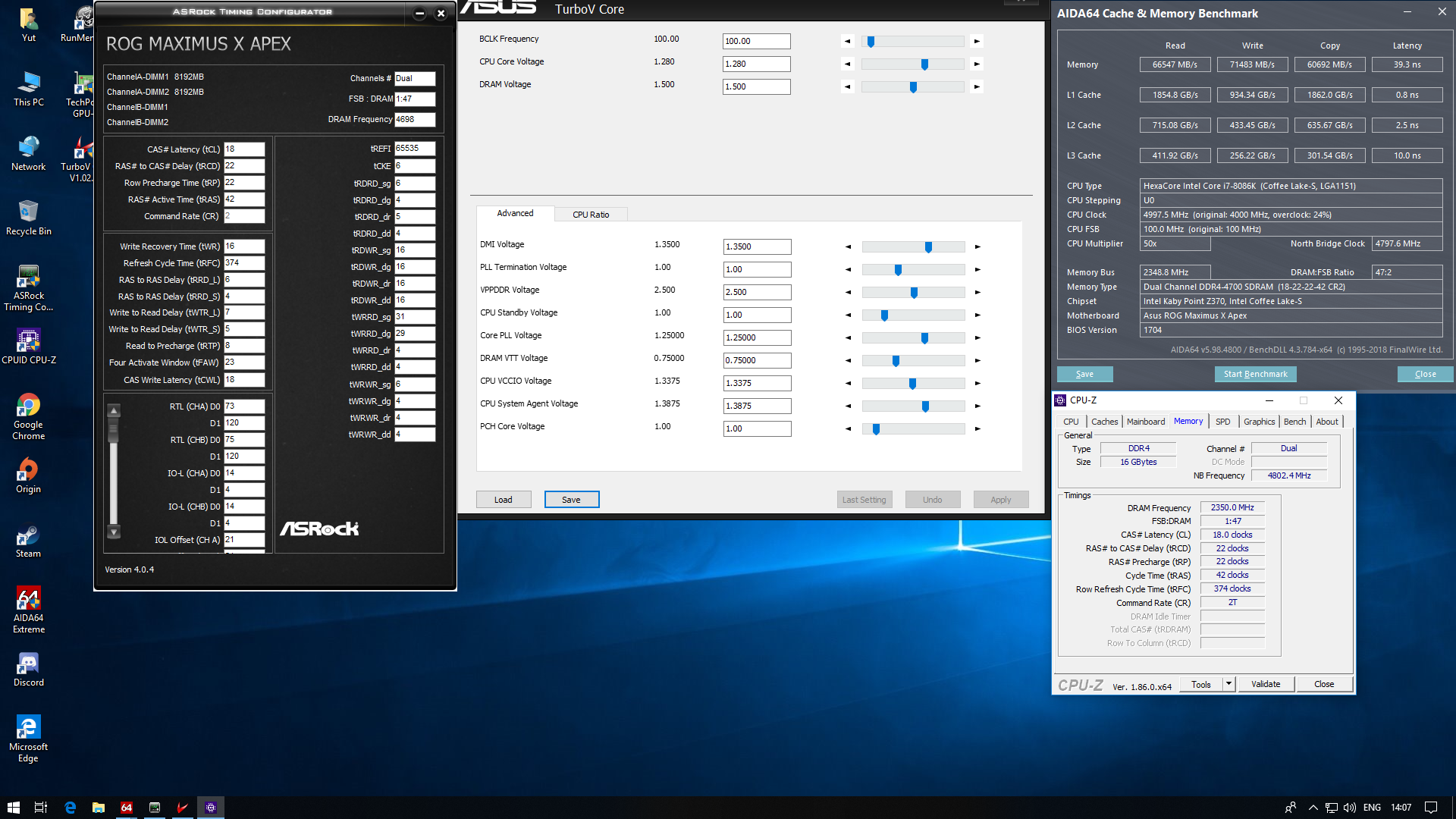Open Microsoft Edge desktop shortcut
Screen dimensions: 1456x819
pyautogui.click(x=29, y=738)
